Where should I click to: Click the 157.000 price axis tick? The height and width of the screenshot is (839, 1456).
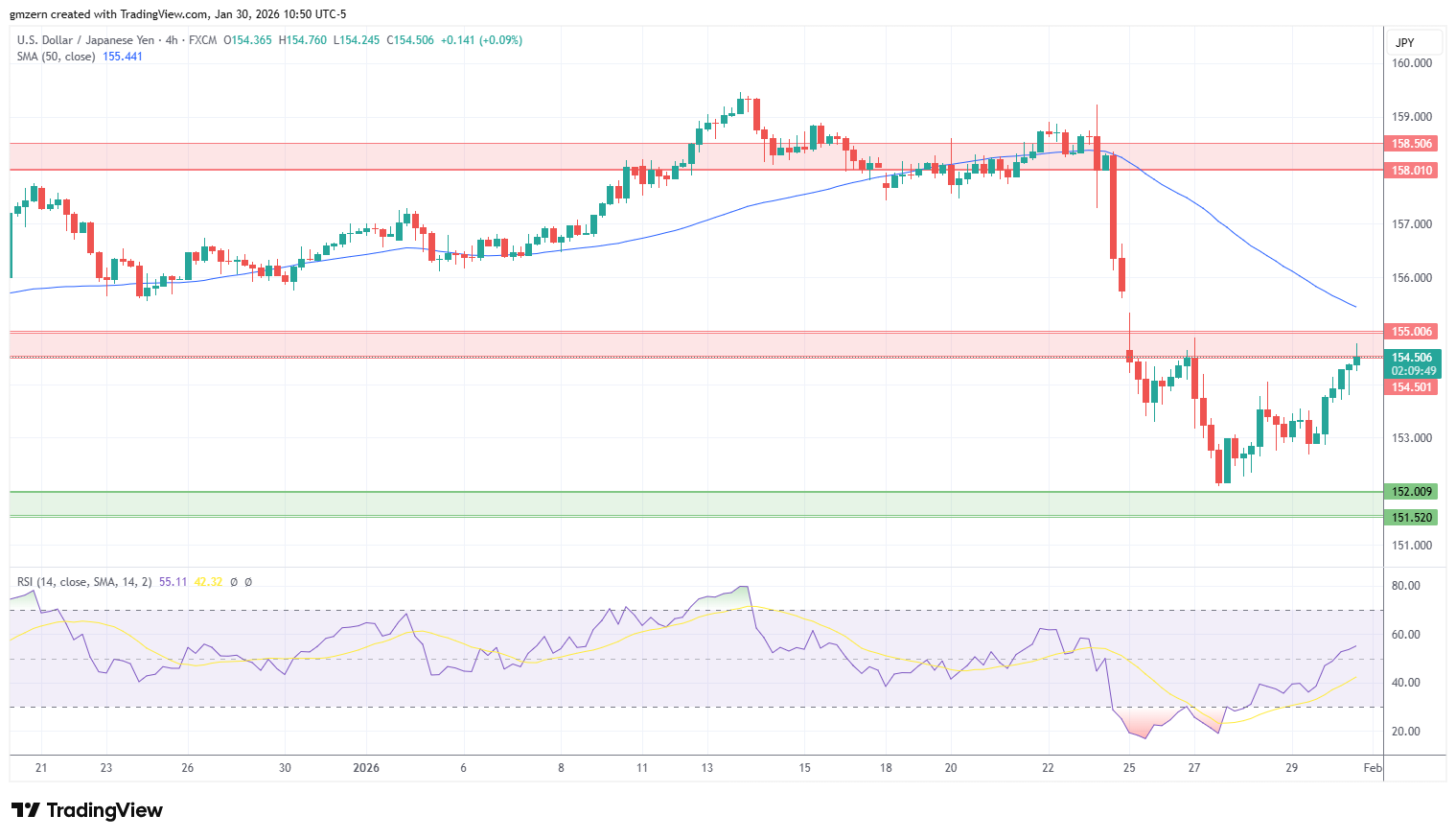click(1412, 224)
